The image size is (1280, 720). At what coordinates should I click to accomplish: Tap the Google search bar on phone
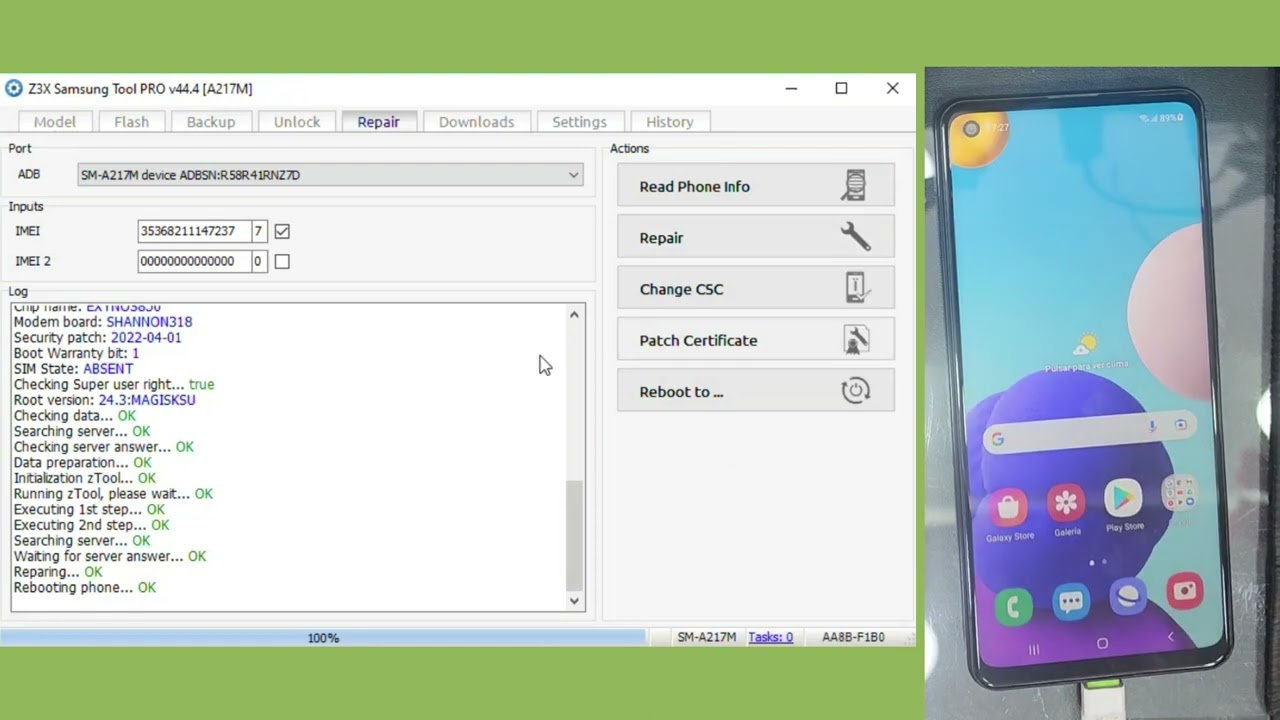pos(1090,432)
